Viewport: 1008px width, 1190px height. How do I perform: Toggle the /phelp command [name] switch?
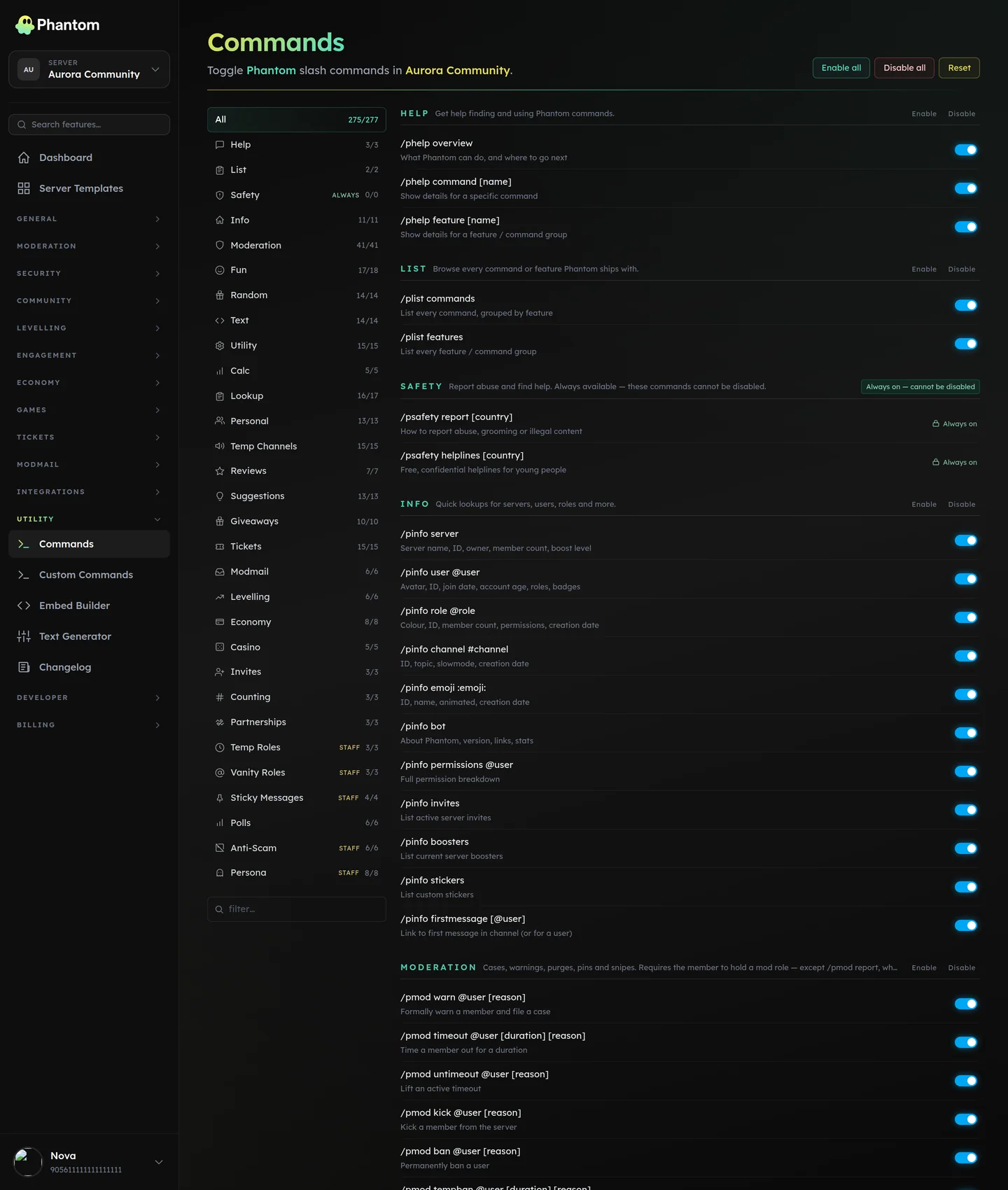point(966,188)
